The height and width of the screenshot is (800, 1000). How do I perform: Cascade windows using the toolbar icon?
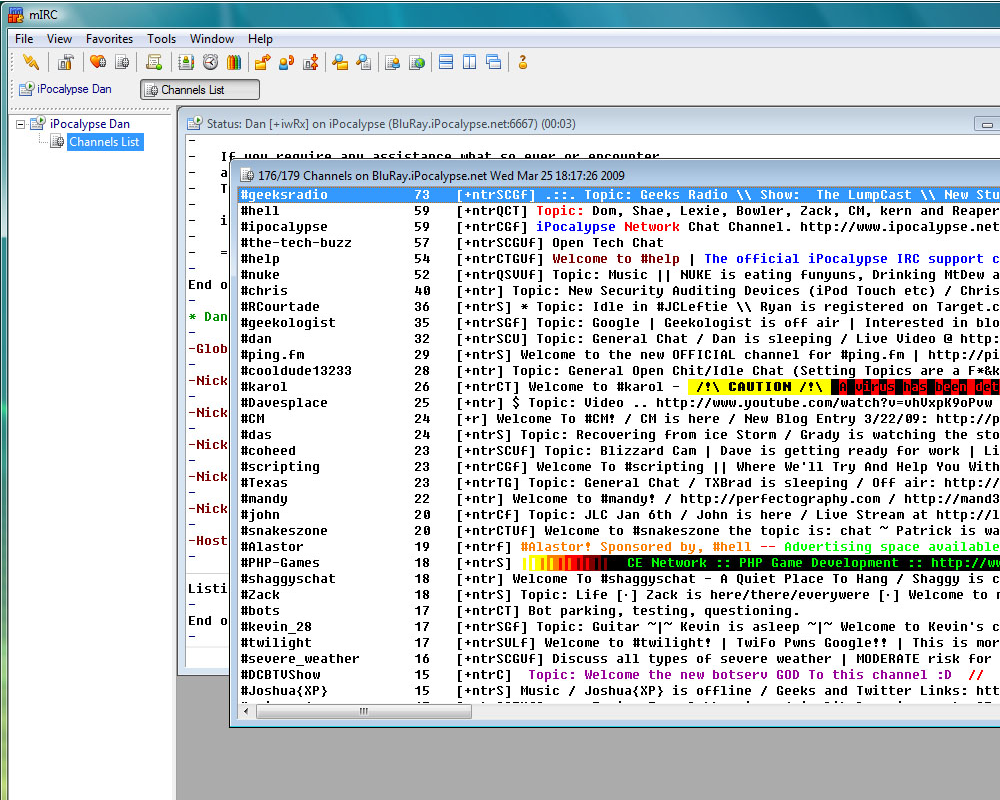pos(494,62)
